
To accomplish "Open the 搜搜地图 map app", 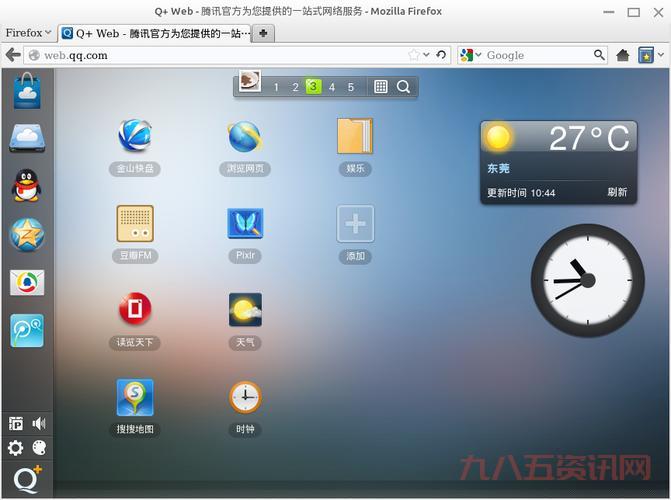I will (x=135, y=397).
